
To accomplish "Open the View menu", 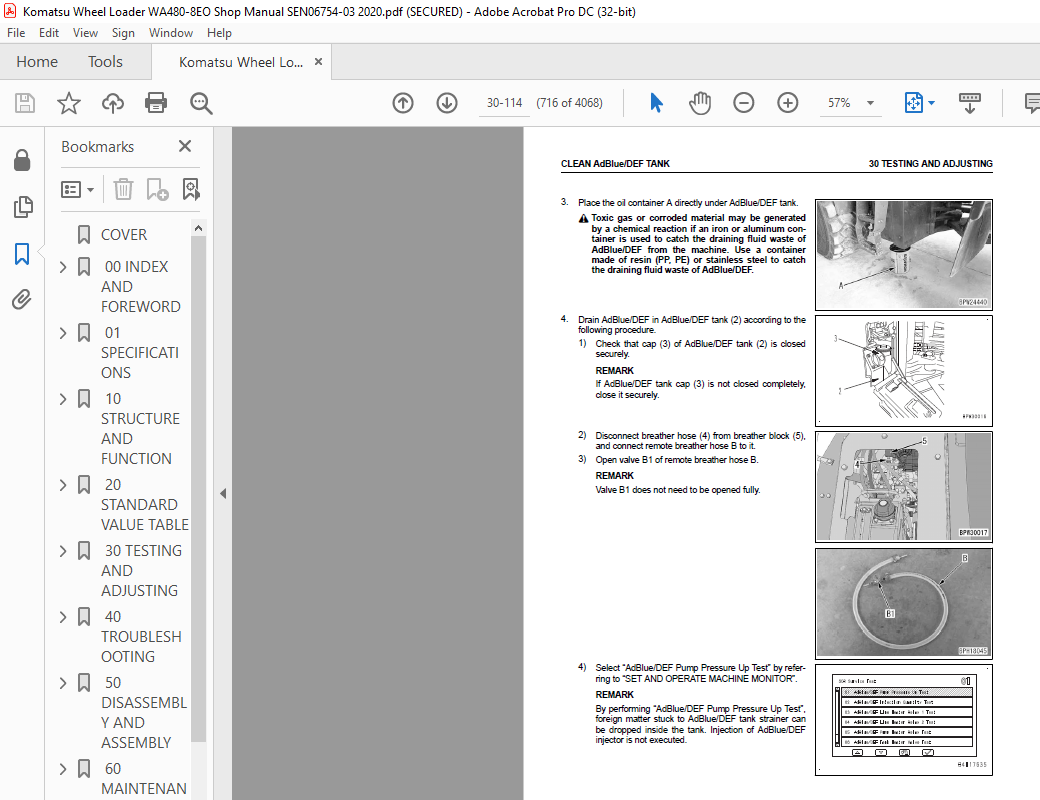I will 85,33.
